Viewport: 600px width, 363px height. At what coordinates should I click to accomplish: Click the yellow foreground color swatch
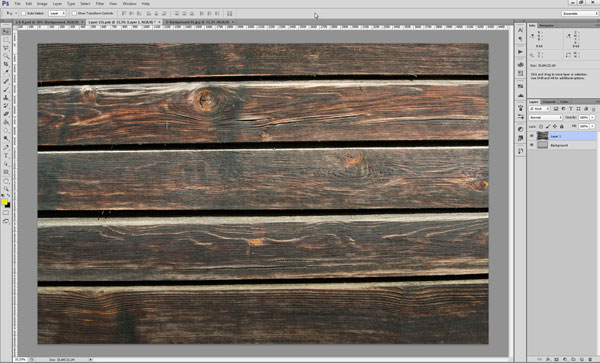tap(4, 202)
